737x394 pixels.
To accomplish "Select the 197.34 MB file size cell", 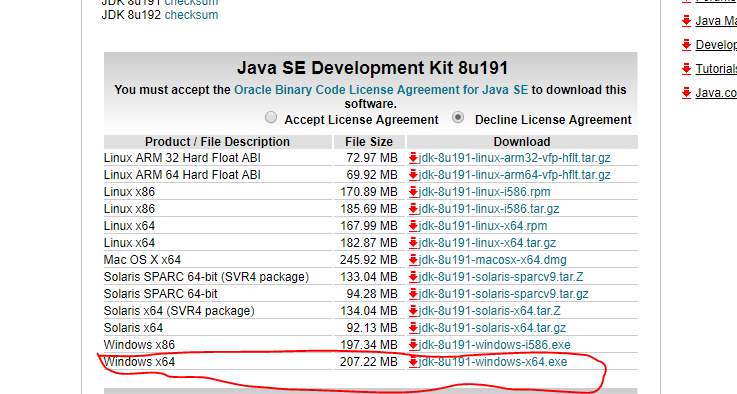I will pos(369,345).
